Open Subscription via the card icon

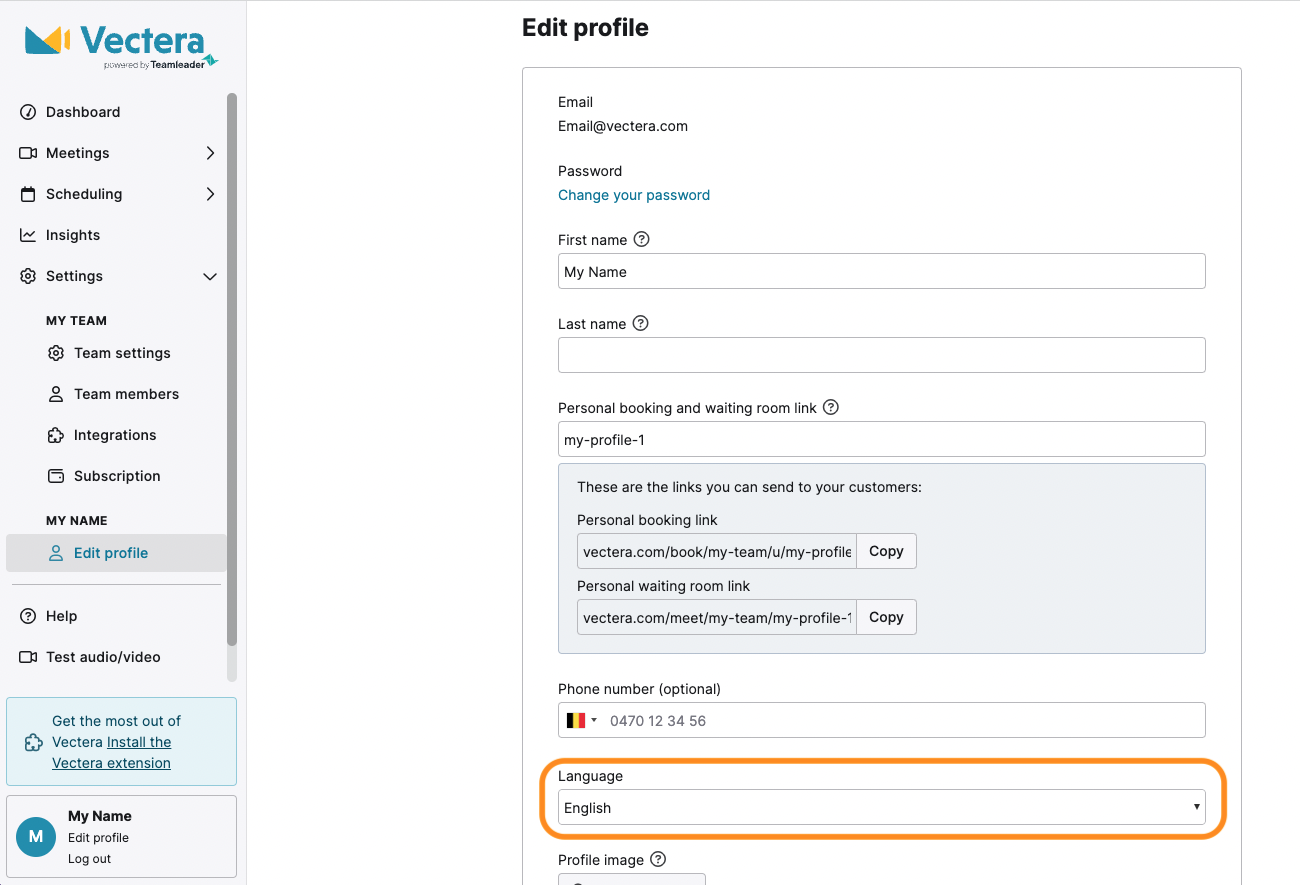click(55, 476)
